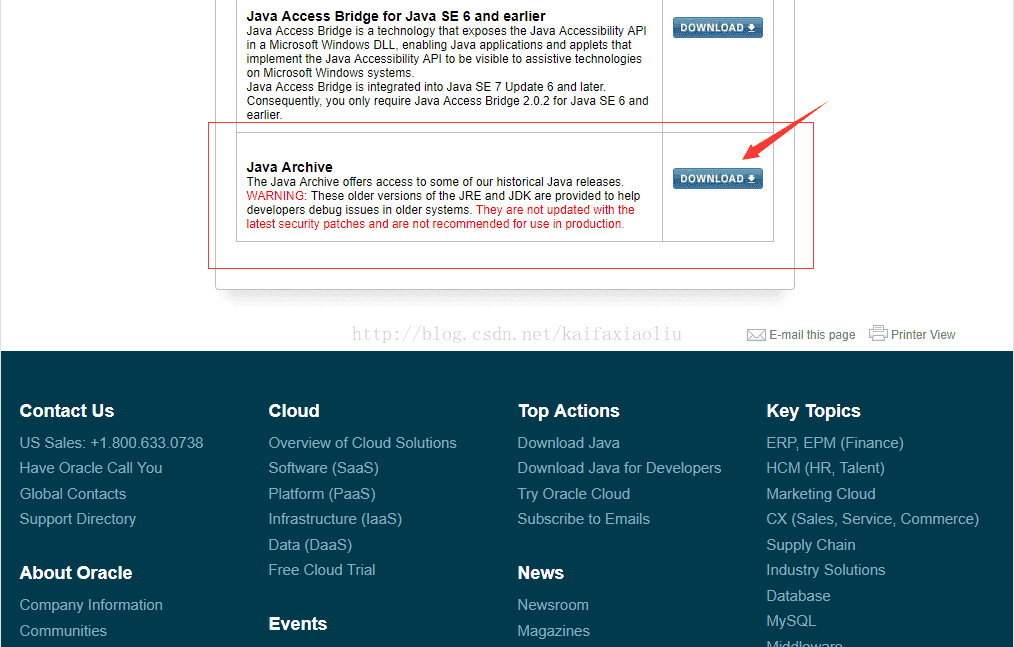Image resolution: width=1014 pixels, height=647 pixels.
Task: Open the Supply Chain topic
Action: click(810, 545)
